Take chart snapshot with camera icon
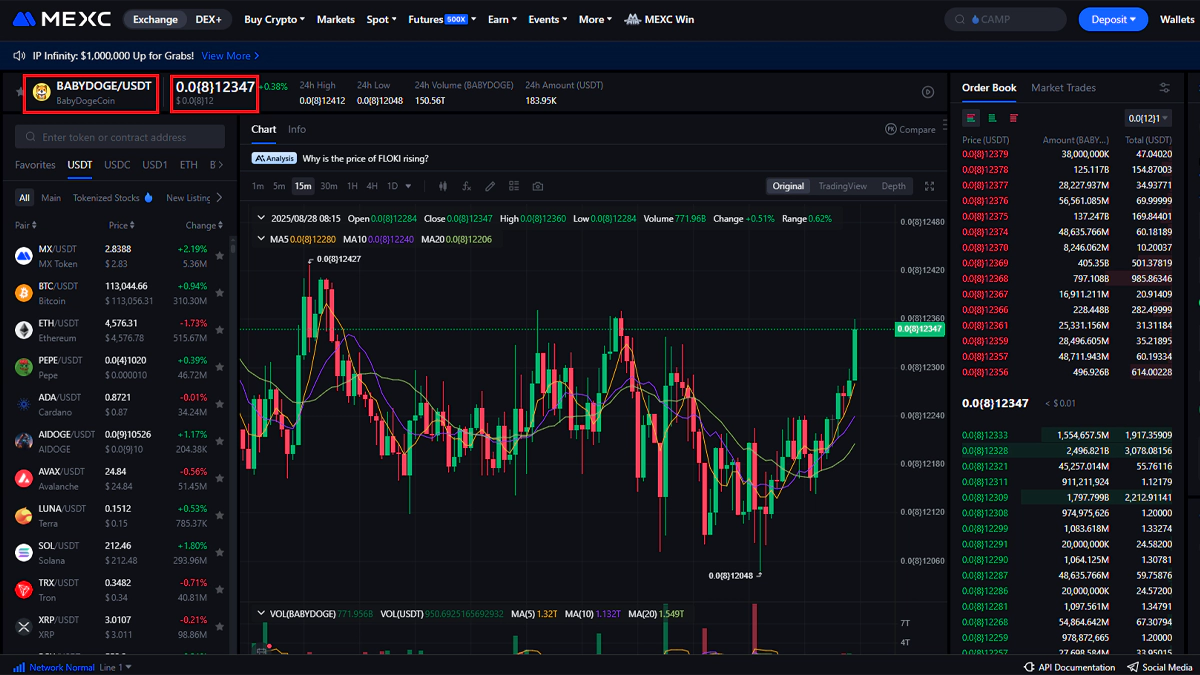This screenshot has width=1200, height=675. [538, 186]
